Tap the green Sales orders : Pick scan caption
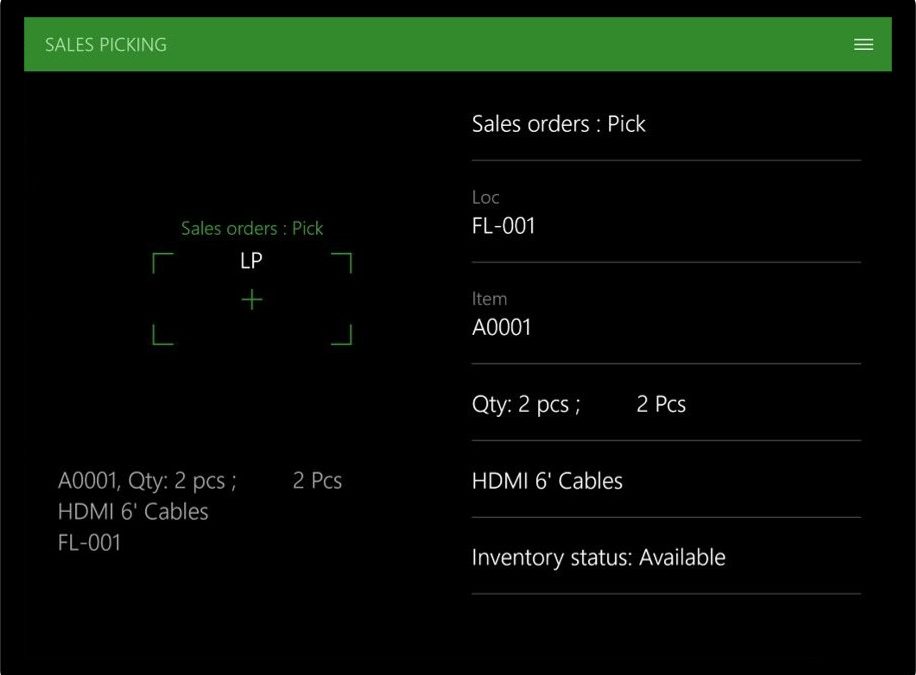The image size is (916, 675). pyautogui.click(x=251, y=228)
